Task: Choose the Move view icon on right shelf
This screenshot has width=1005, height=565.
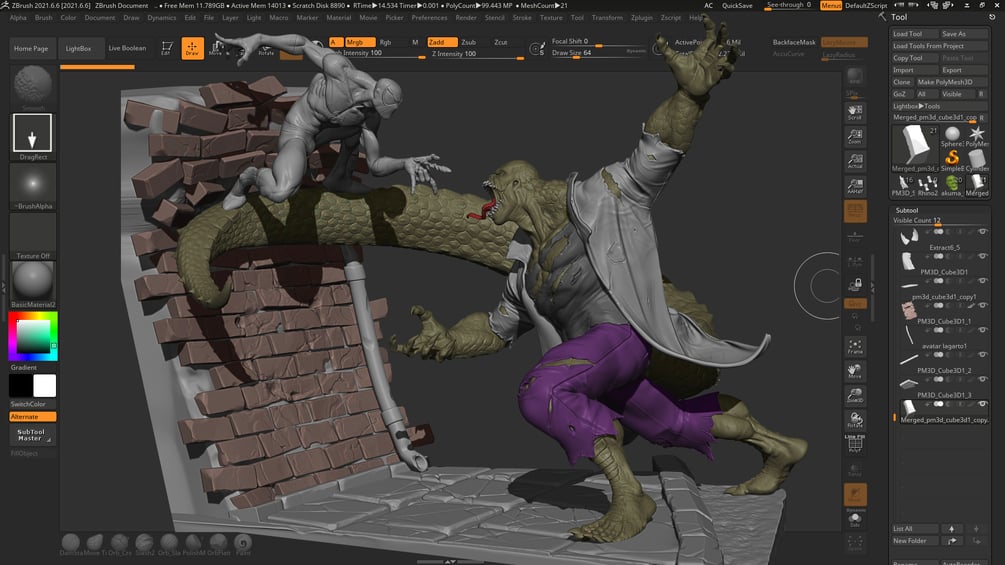Action: (x=855, y=371)
